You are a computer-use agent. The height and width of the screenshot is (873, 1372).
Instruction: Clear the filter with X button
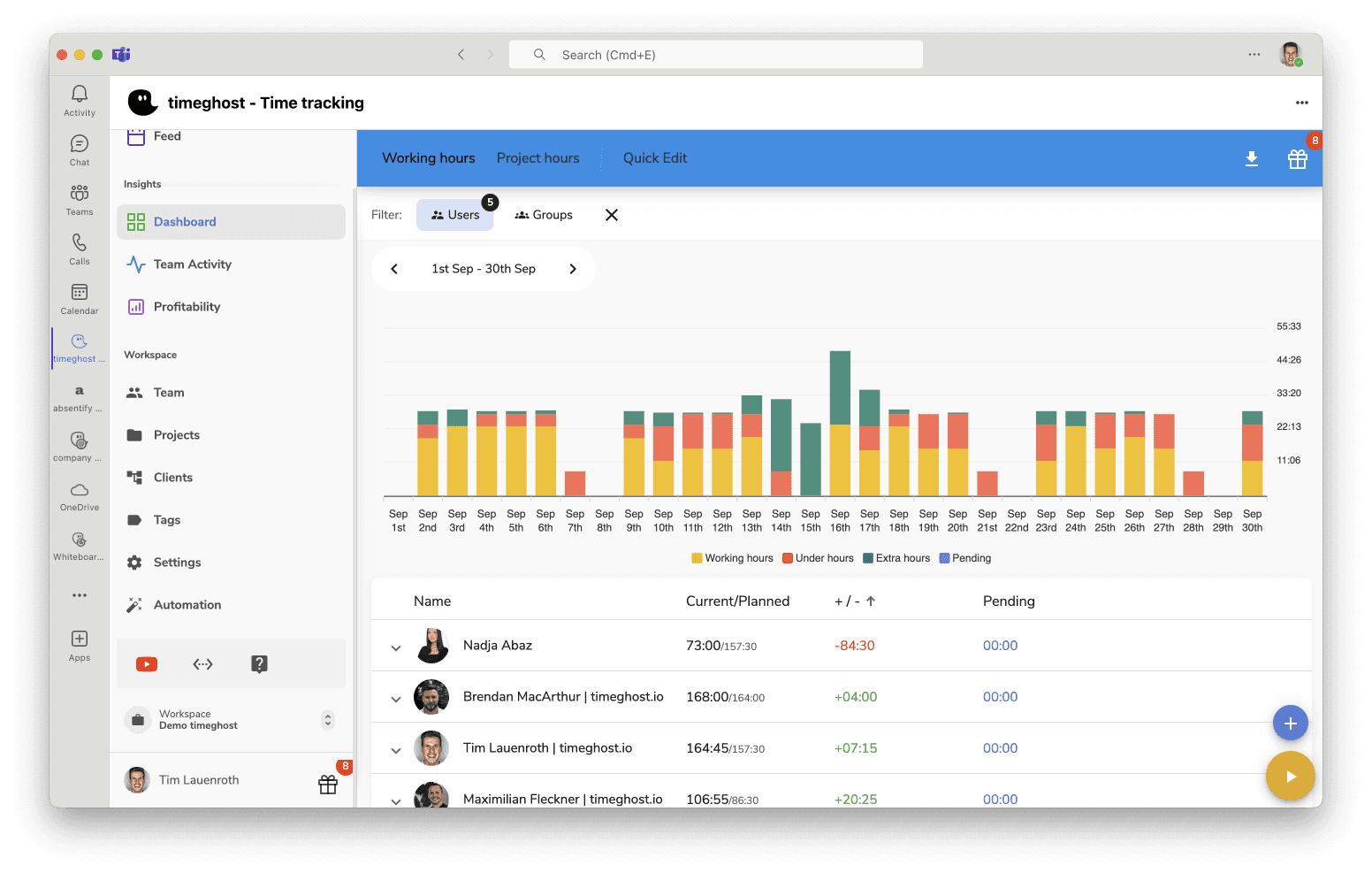[611, 215]
